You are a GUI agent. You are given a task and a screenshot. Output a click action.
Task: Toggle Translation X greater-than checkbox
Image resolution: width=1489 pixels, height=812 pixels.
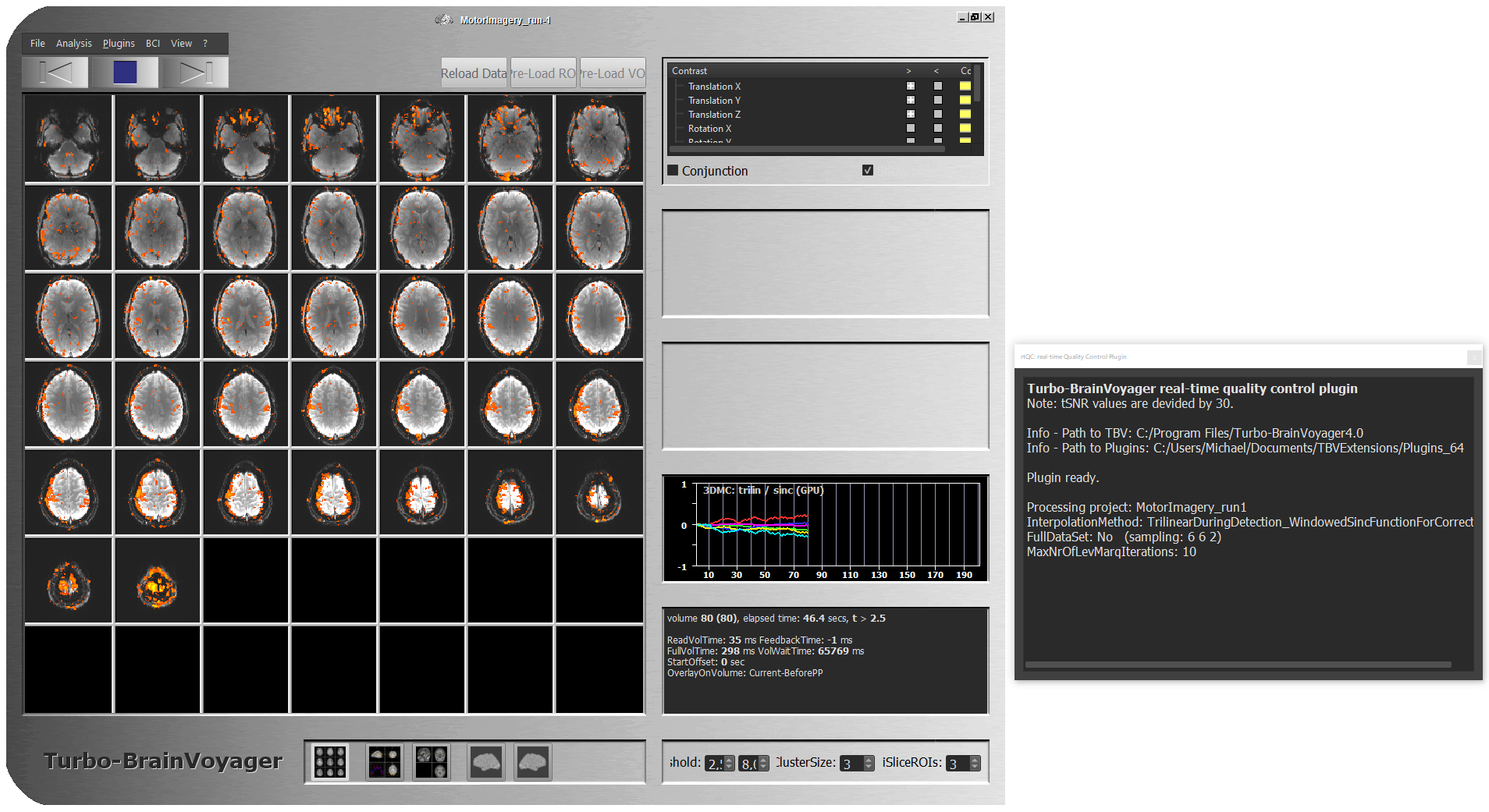(910, 86)
